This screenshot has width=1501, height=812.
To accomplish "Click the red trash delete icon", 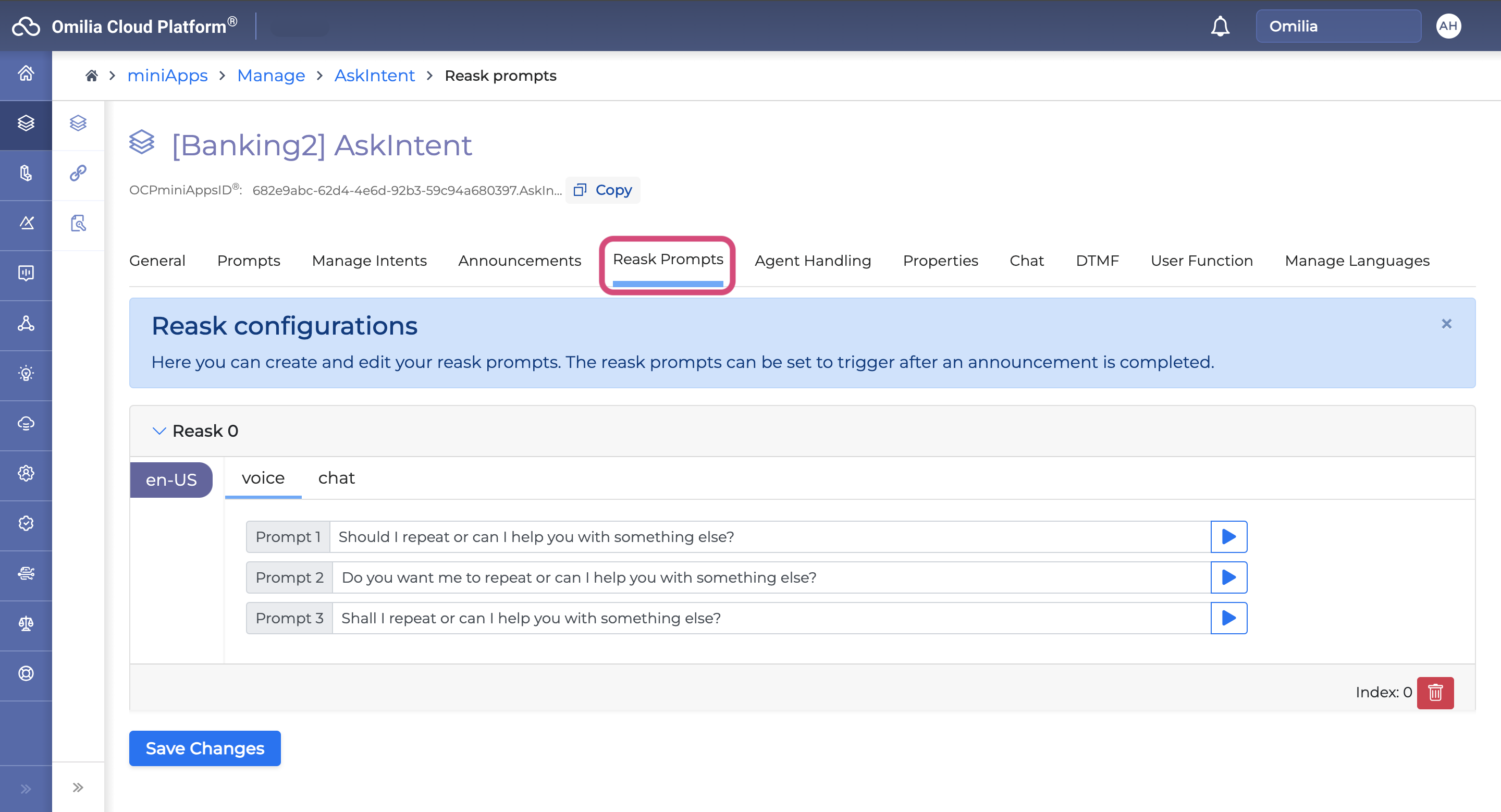I will (1435, 692).
